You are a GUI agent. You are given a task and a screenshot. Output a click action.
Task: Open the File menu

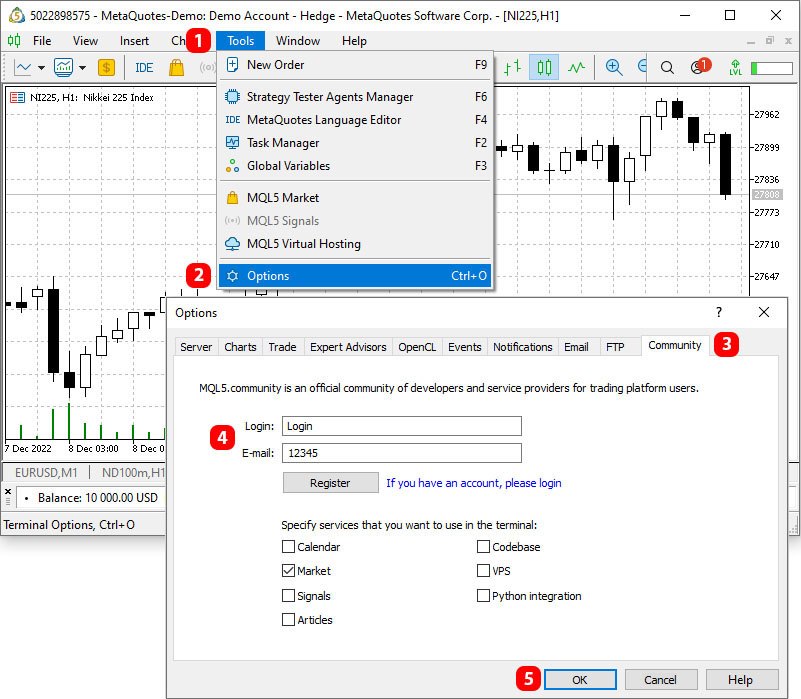tap(42, 41)
